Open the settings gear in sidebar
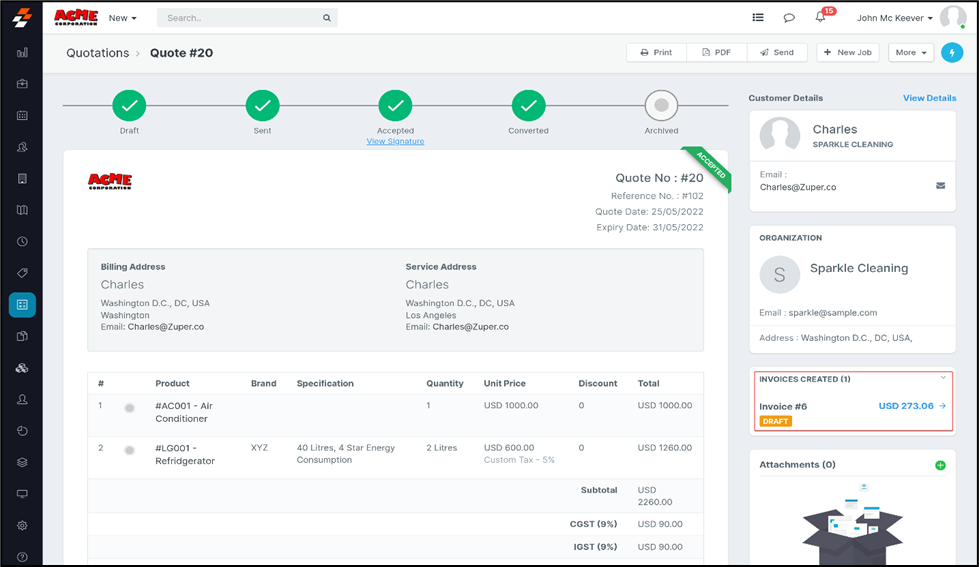The height and width of the screenshot is (567, 979). [22, 526]
